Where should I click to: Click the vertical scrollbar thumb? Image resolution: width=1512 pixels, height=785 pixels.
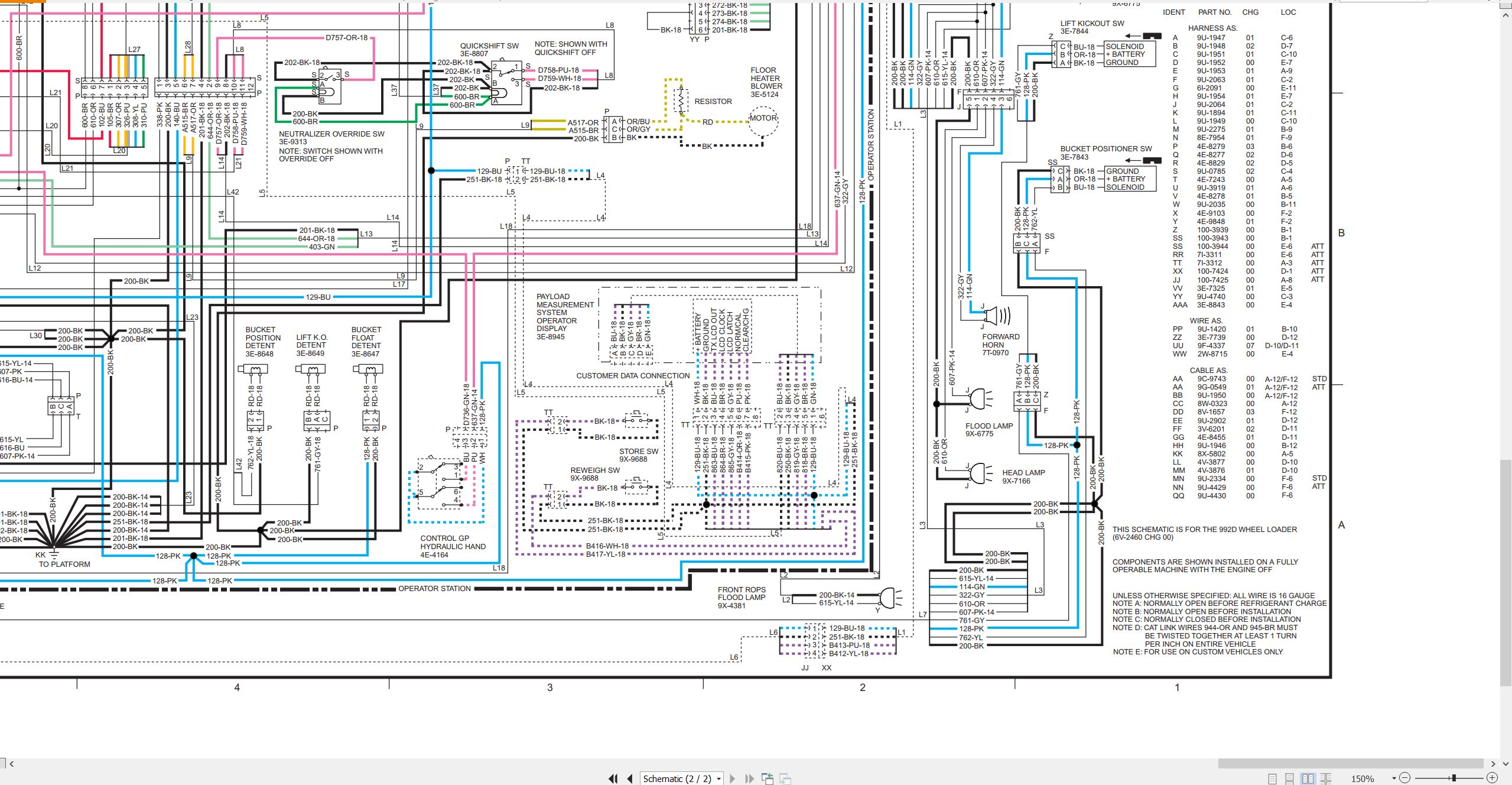tap(1506, 573)
